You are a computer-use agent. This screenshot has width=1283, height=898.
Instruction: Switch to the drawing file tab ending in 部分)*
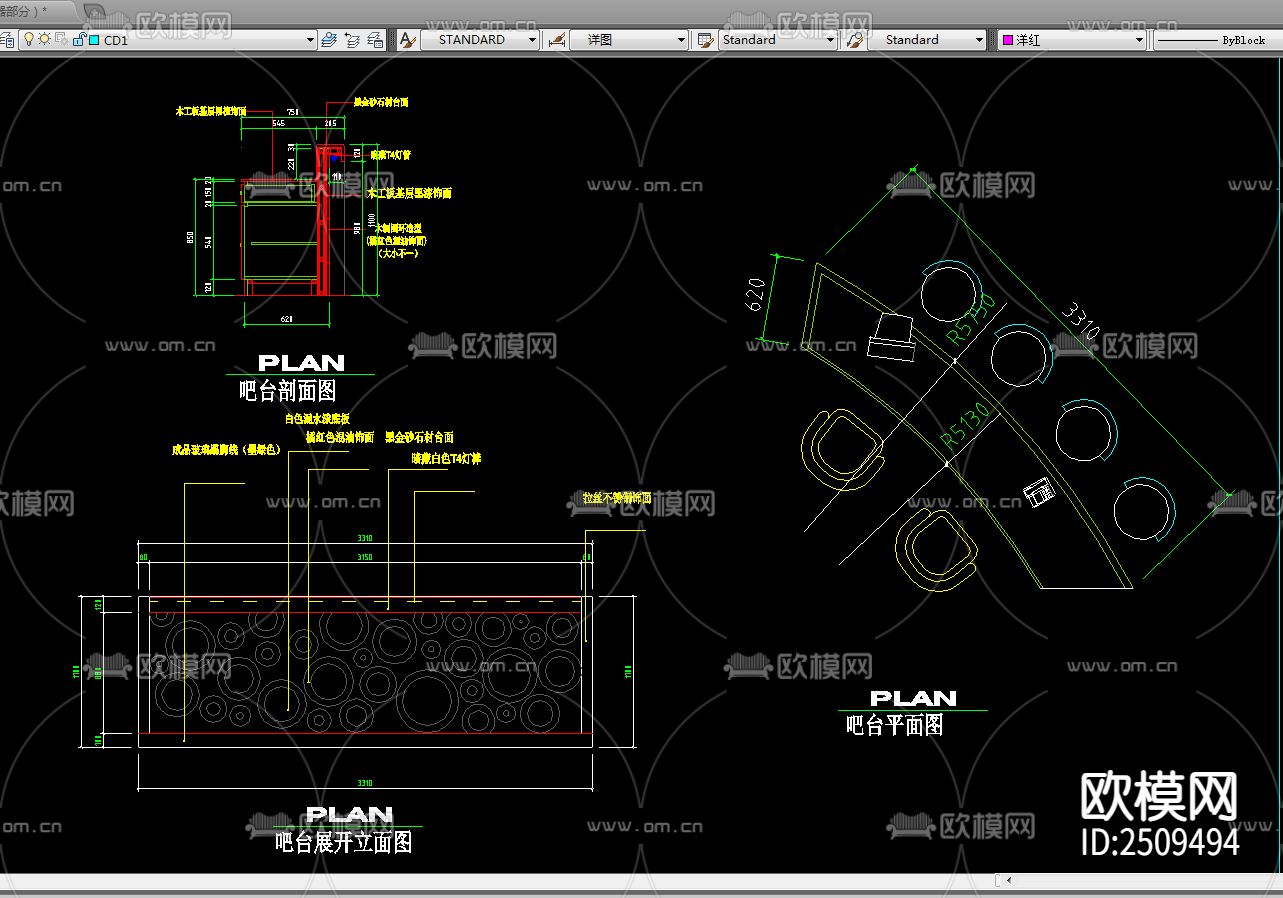point(38,10)
